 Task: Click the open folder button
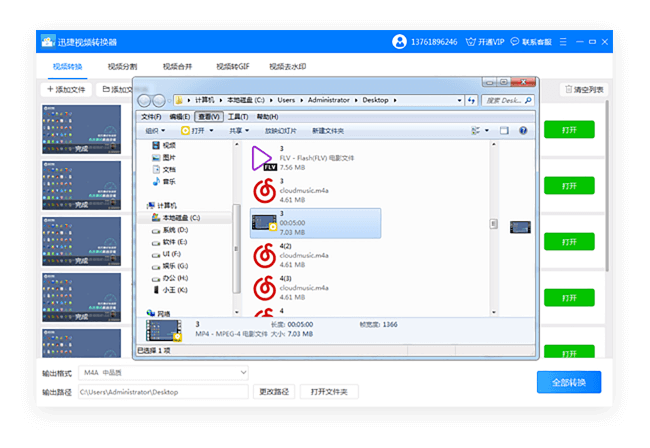(x=329, y=392)
